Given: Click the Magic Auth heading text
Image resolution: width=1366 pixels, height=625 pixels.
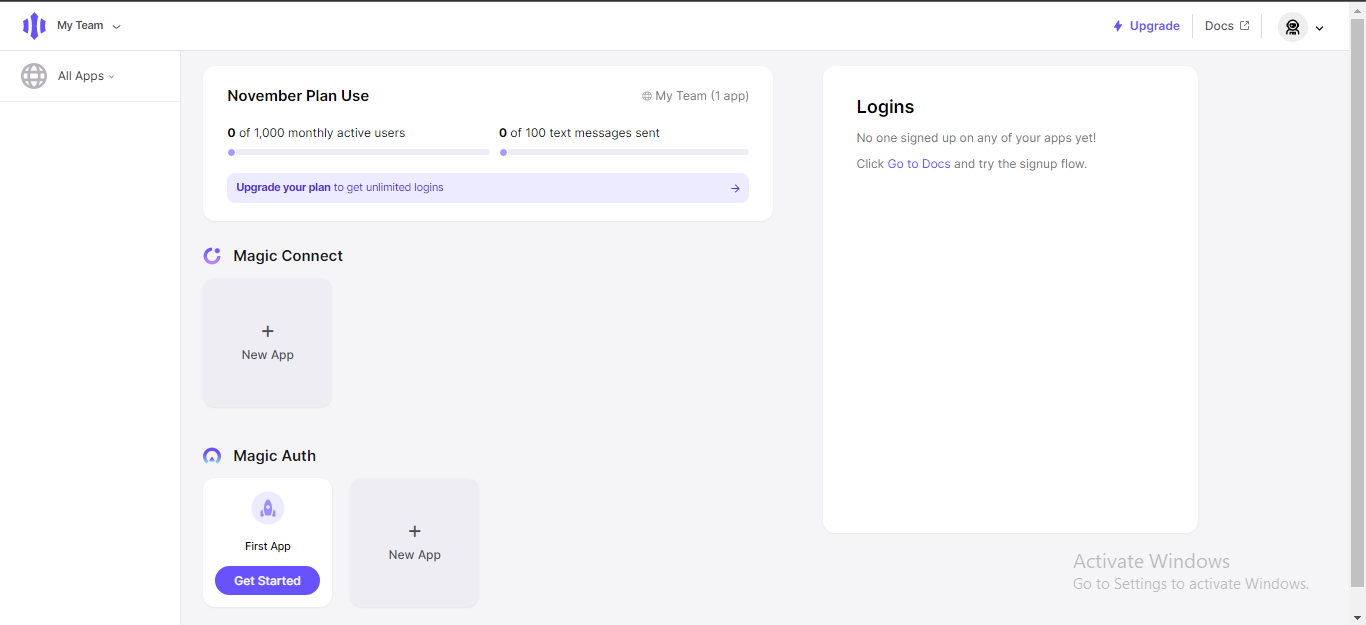Looking at the screenshot, I should click(x=274, y=456).
